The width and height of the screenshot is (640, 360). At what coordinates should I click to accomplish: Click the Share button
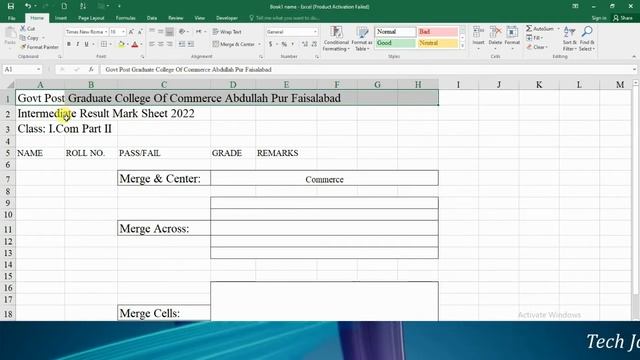click(x=622, y=18)
